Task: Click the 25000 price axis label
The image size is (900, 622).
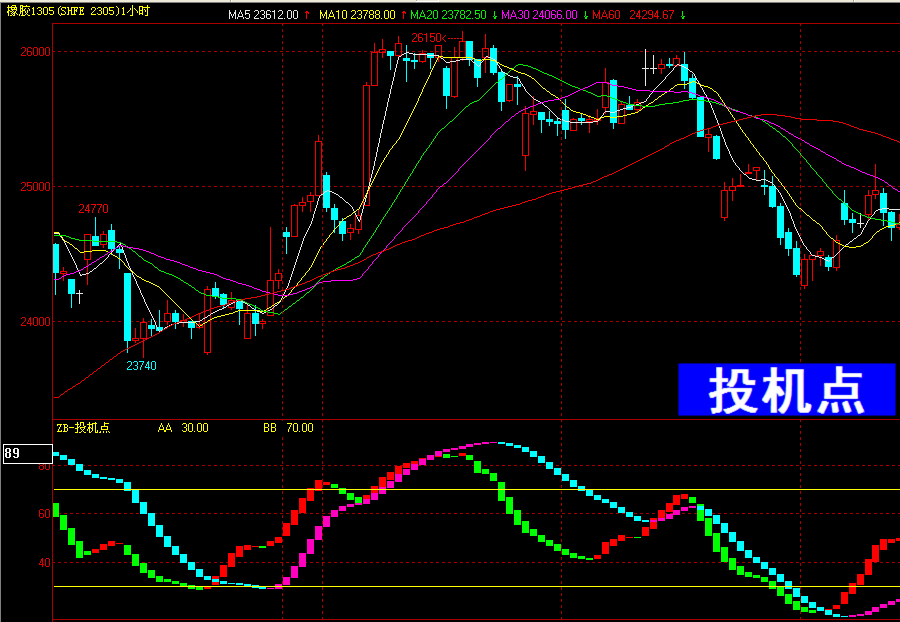Action: coord(36,186)
